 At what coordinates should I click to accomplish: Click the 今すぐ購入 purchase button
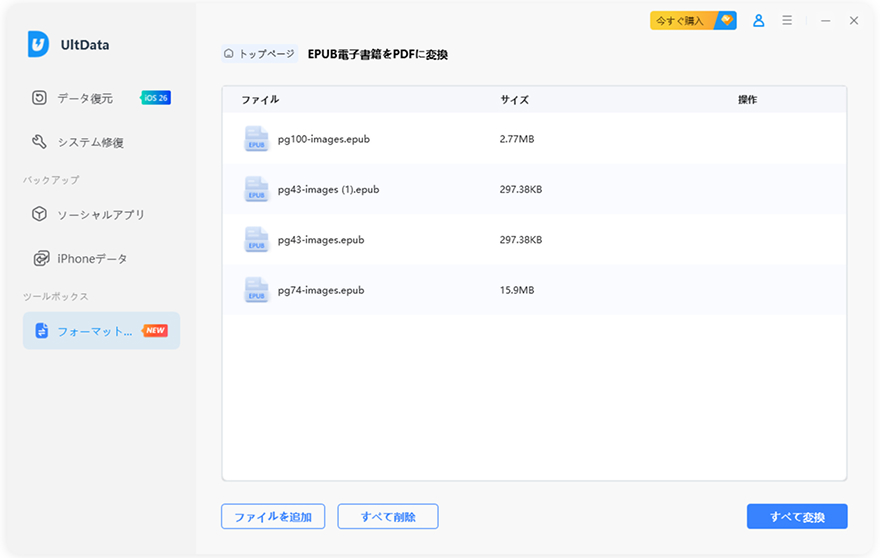point(693,21)
